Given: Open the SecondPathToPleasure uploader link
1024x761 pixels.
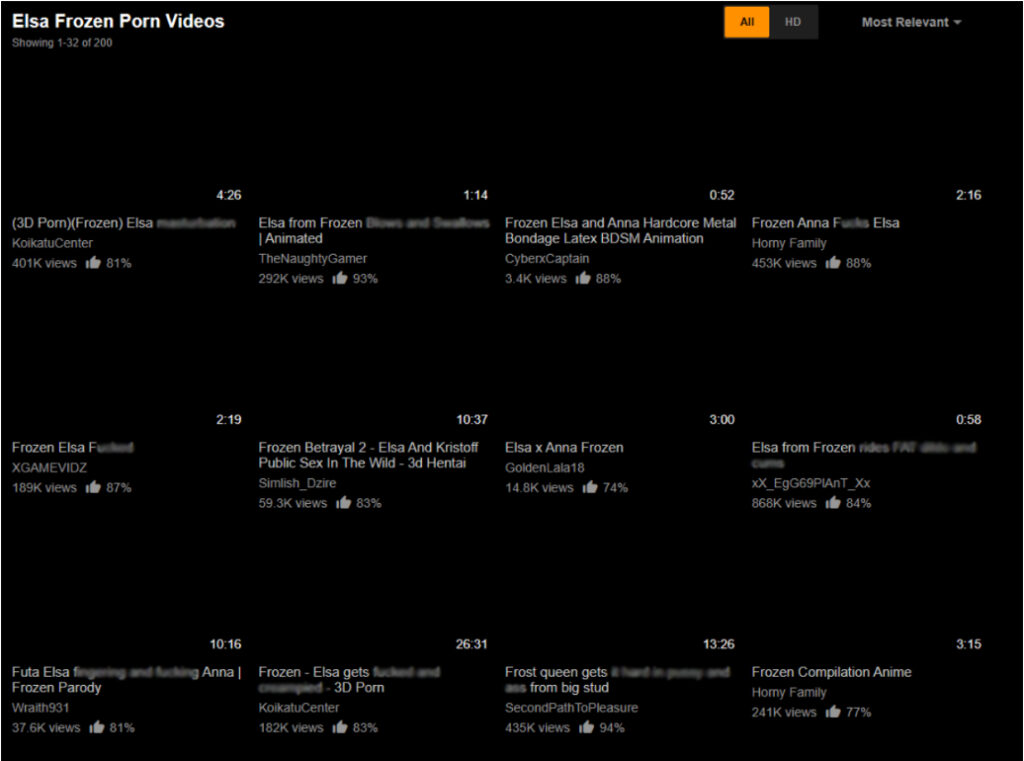Looking at the screenshot, I should 571,707.
